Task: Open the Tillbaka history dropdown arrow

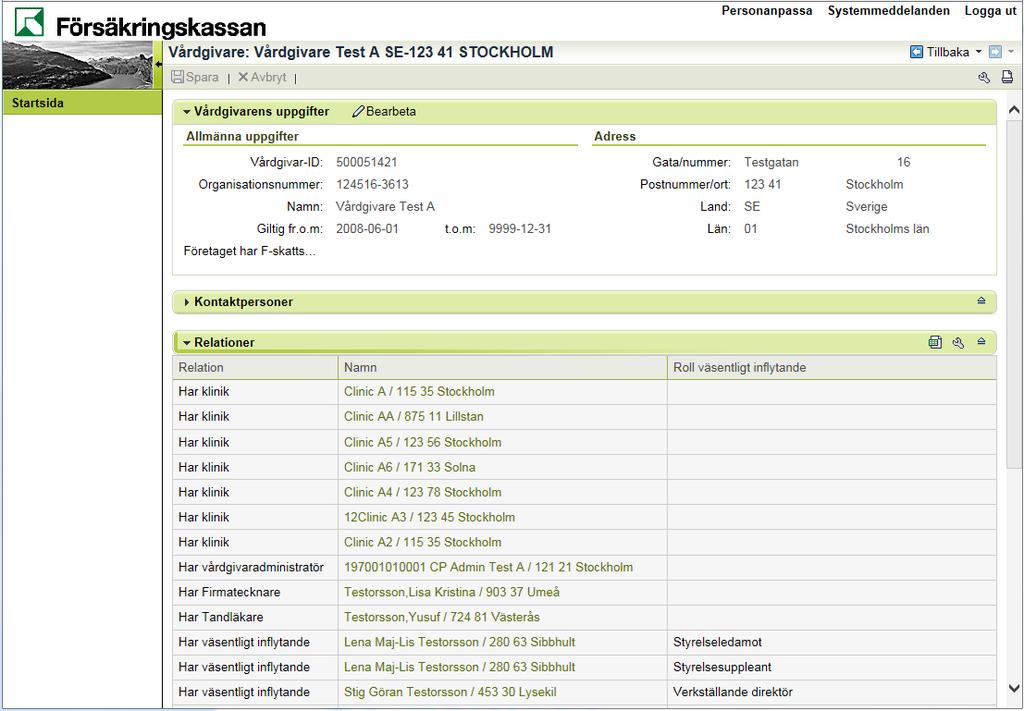Action: click(978, 52)
